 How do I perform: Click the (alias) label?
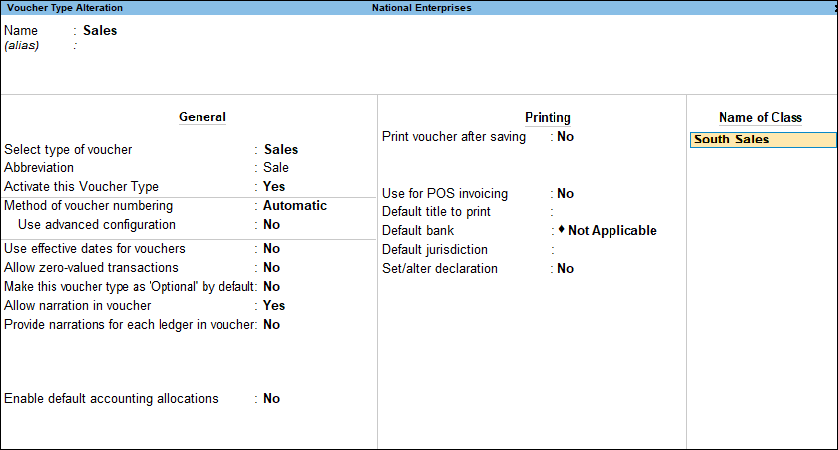(x=21, y=45)
